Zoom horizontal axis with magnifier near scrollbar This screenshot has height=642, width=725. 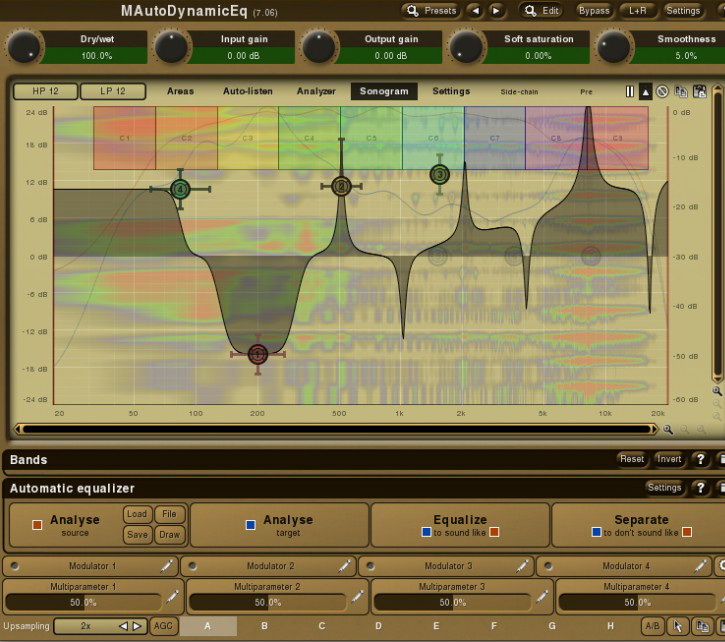(668, 430)
